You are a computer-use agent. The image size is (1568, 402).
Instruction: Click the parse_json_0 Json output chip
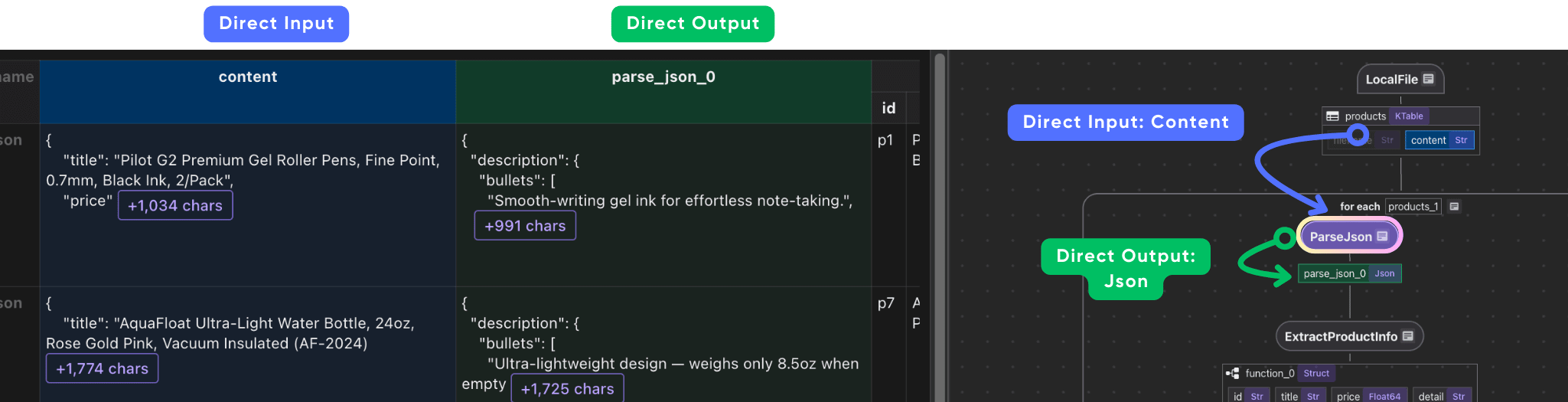[x=1349, y=273]
